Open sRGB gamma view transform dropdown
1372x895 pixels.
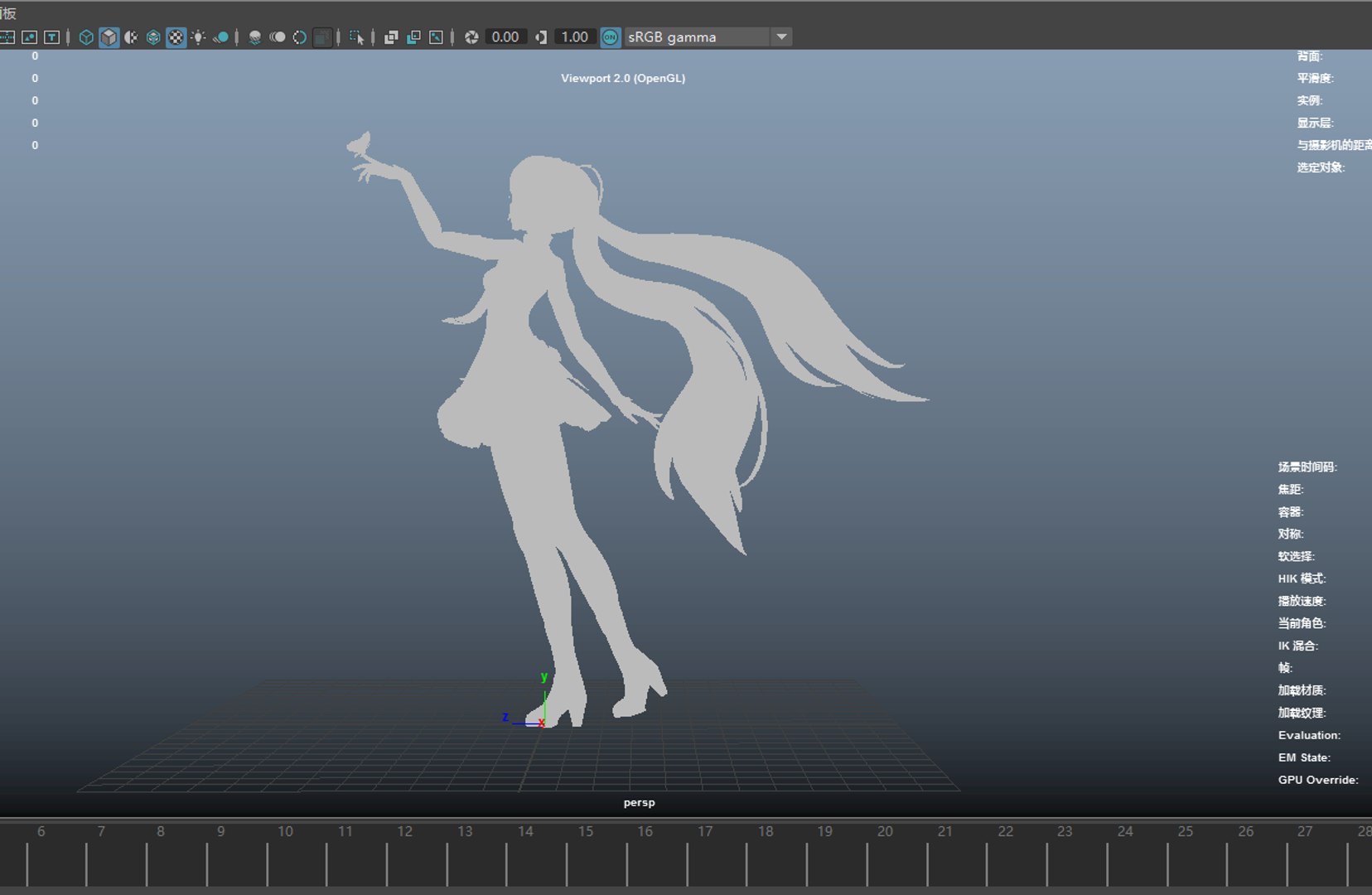pos(708,37)
